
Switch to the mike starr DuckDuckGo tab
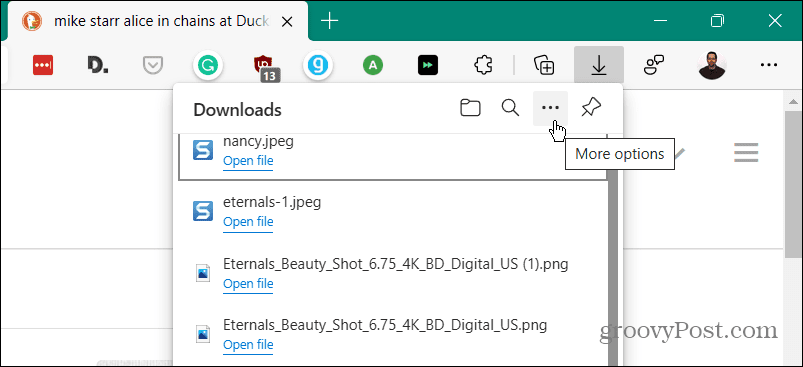click(157, 21)
